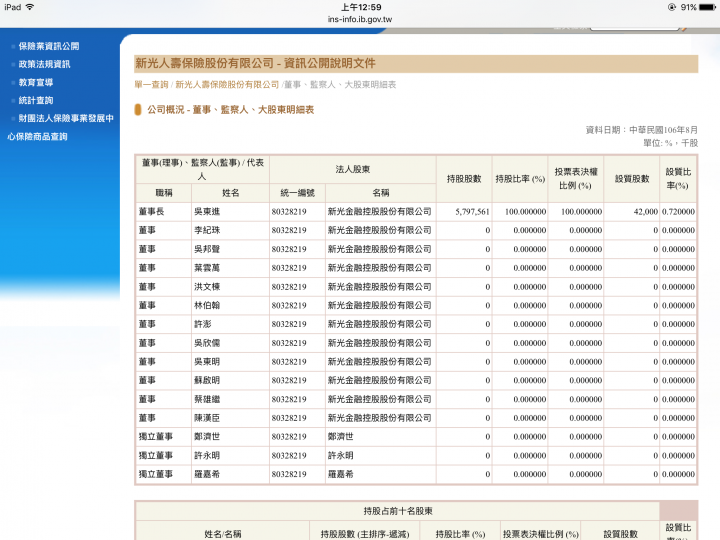
Task: Click the 姓名 column header
Action: [231, 193]
